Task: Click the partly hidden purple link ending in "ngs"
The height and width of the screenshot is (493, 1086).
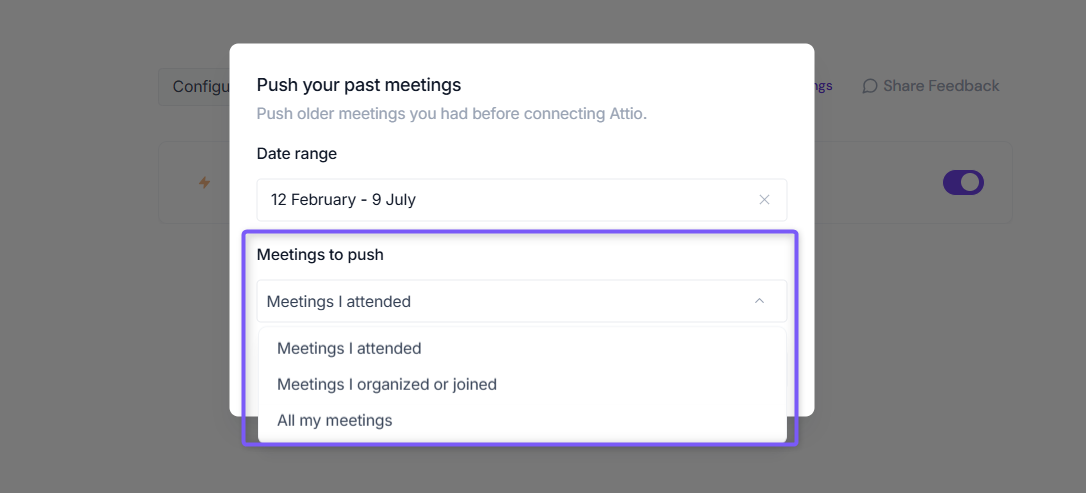Action: click(824, 86)
